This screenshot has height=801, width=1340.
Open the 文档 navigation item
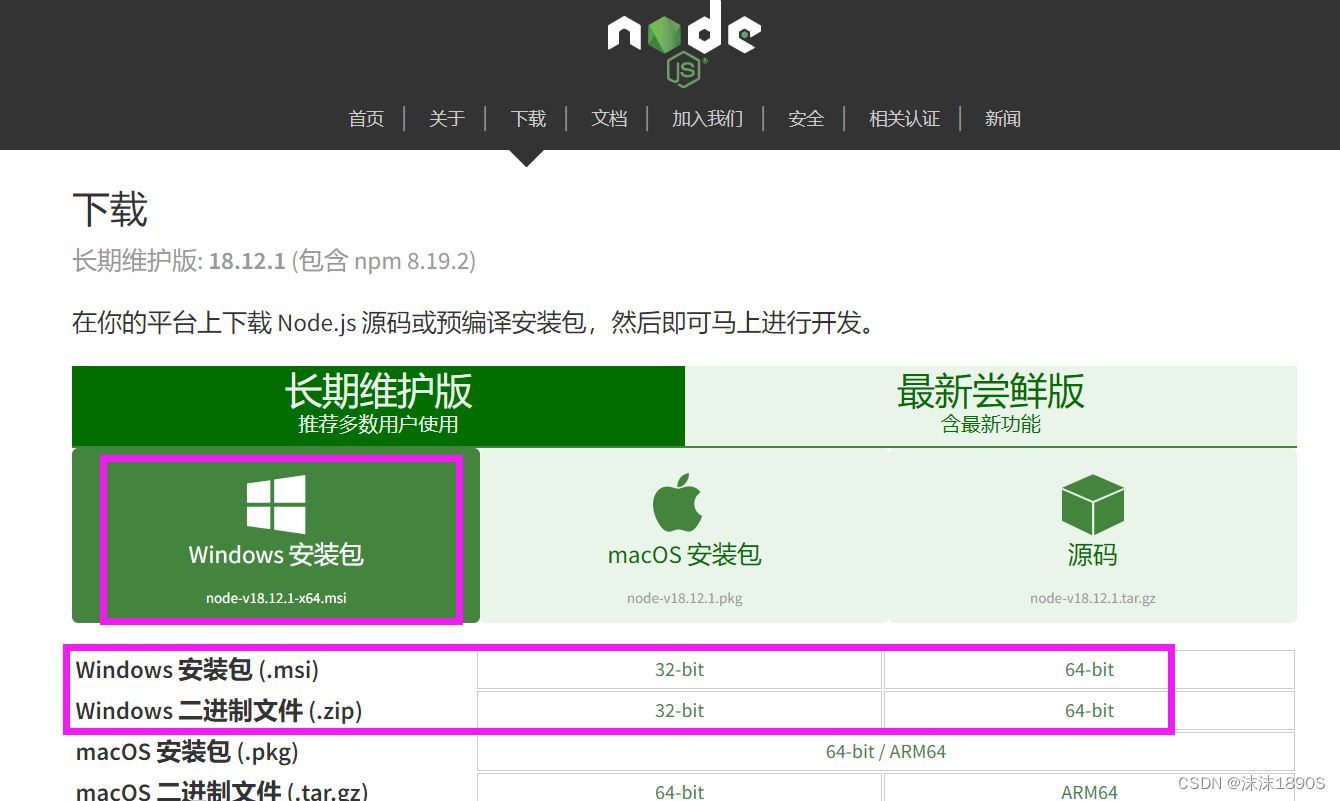pyautogui.click(x=609, y=119)
